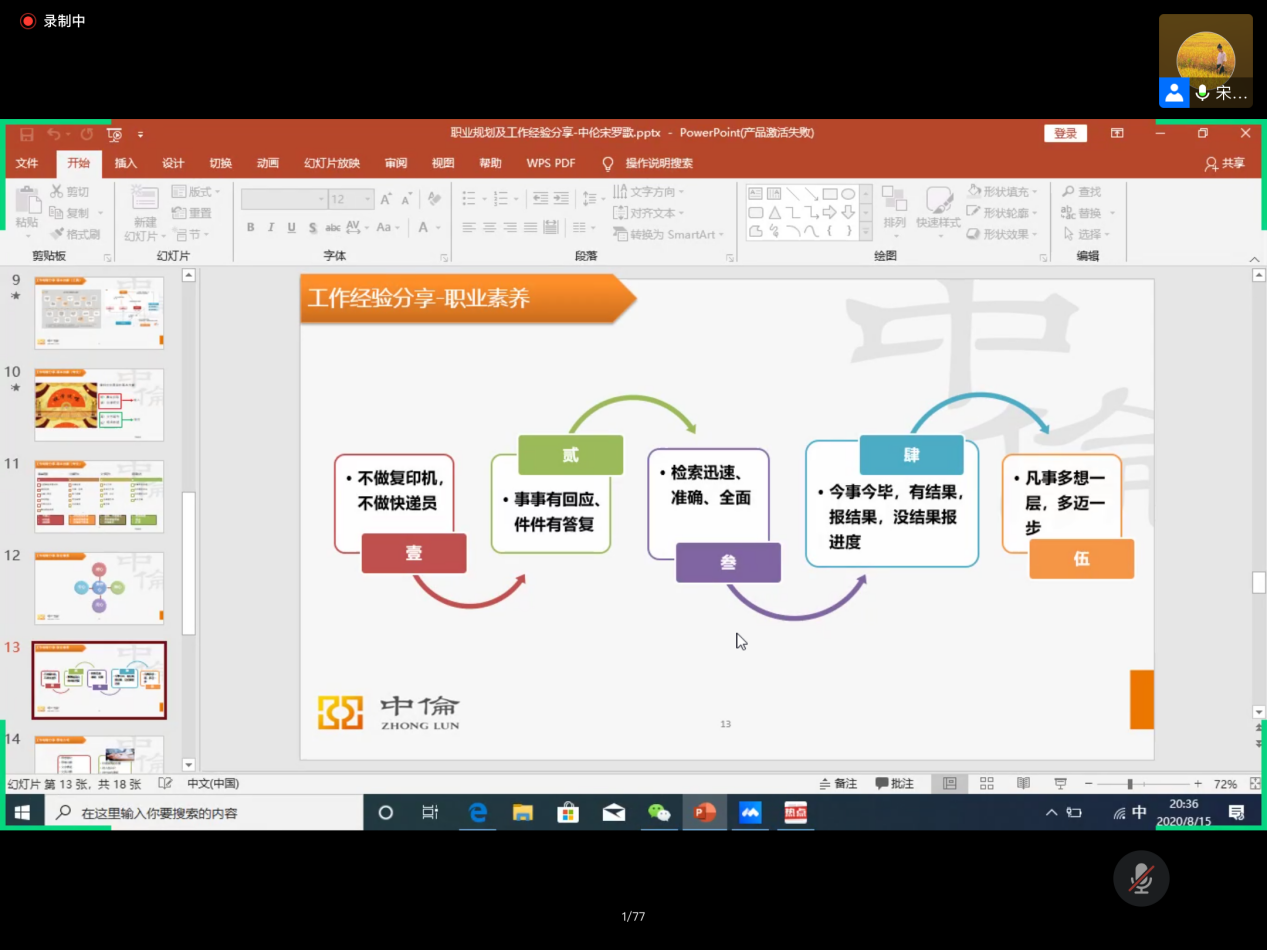Click the Save icon in title bar
The image size is (1267, 950).
click(27, 134)
